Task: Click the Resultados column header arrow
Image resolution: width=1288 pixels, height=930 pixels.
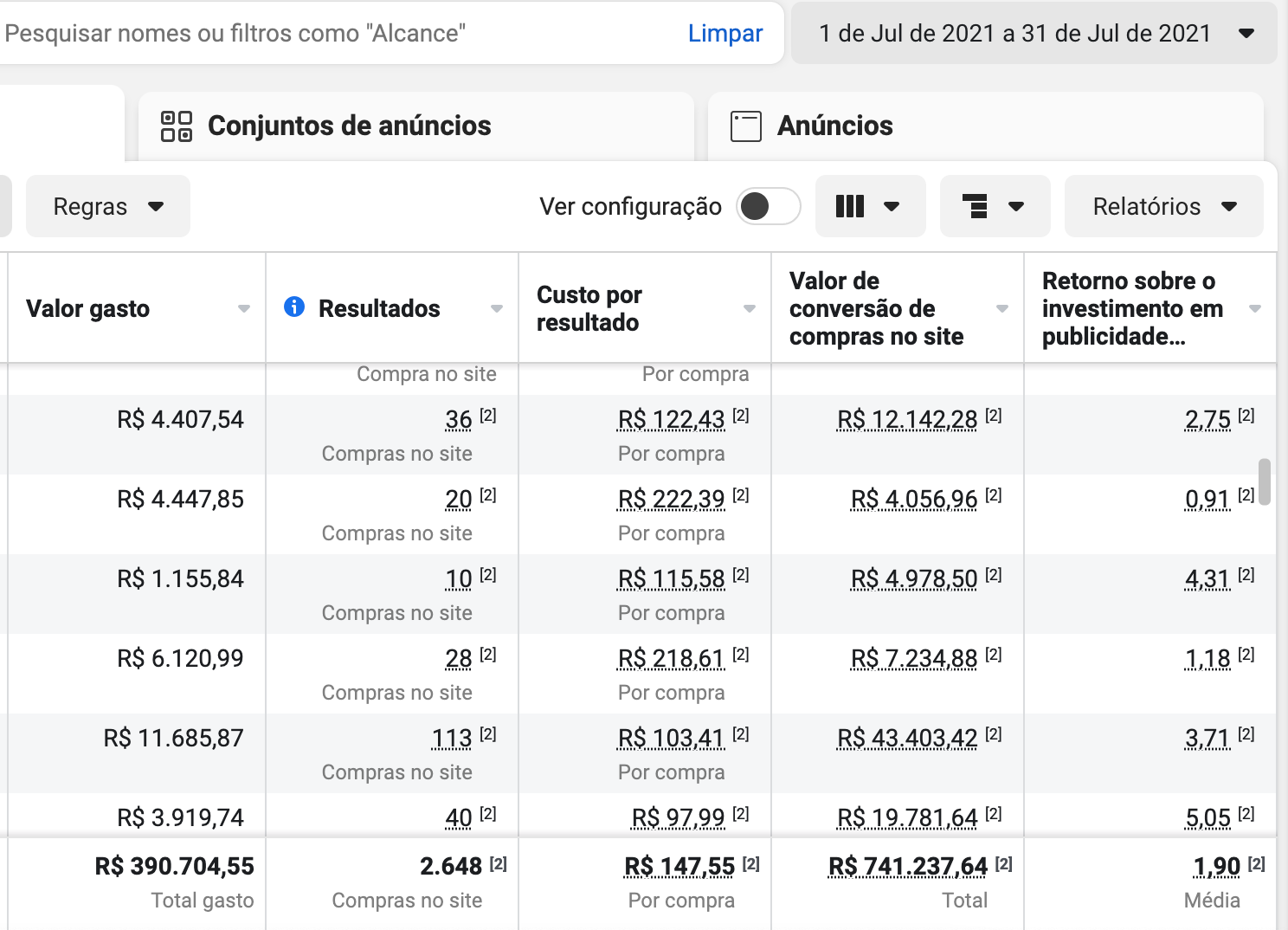Action: [x=497, y=308]
